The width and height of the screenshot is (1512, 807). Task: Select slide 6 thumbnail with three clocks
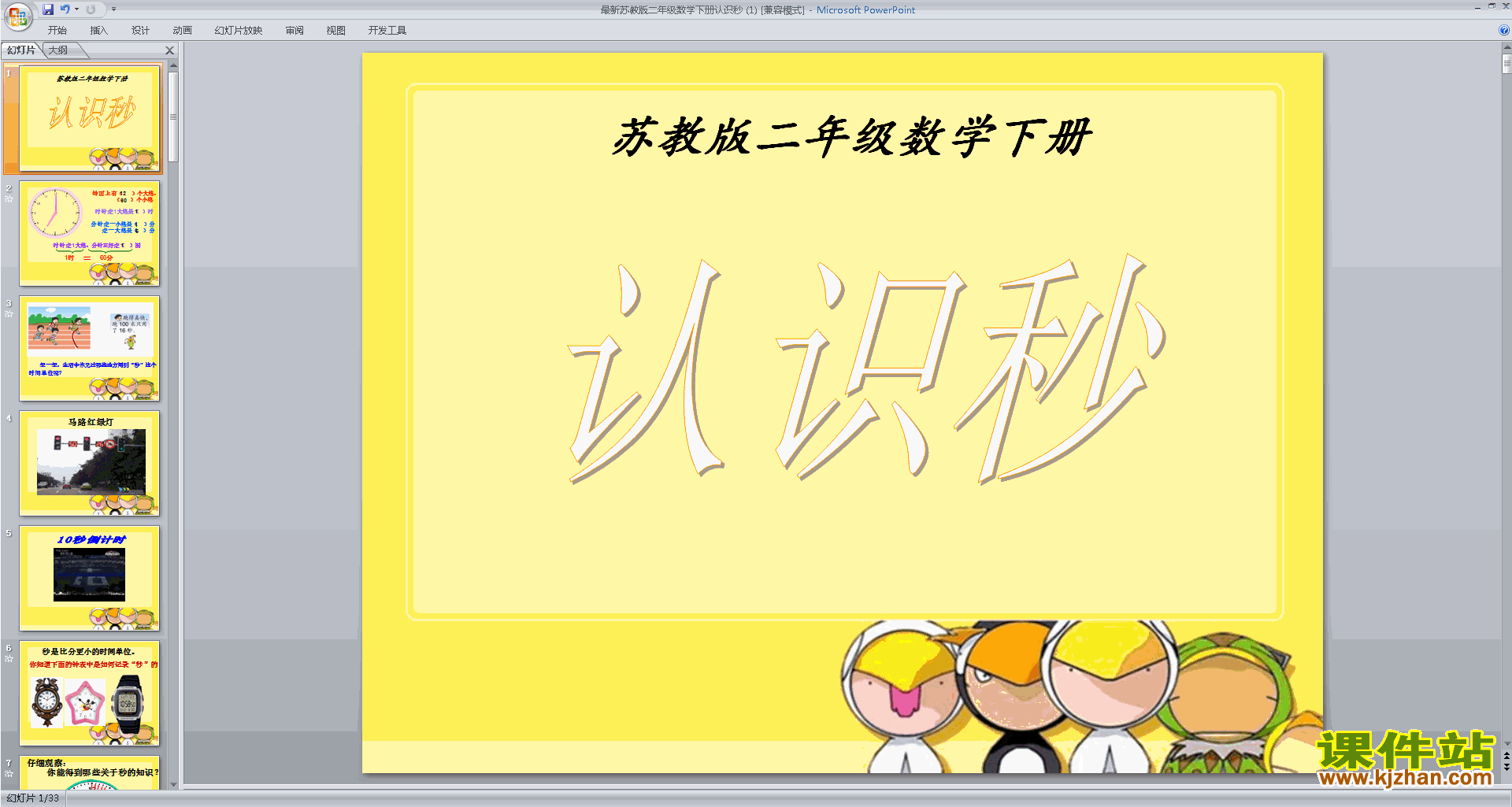point(90,693)
